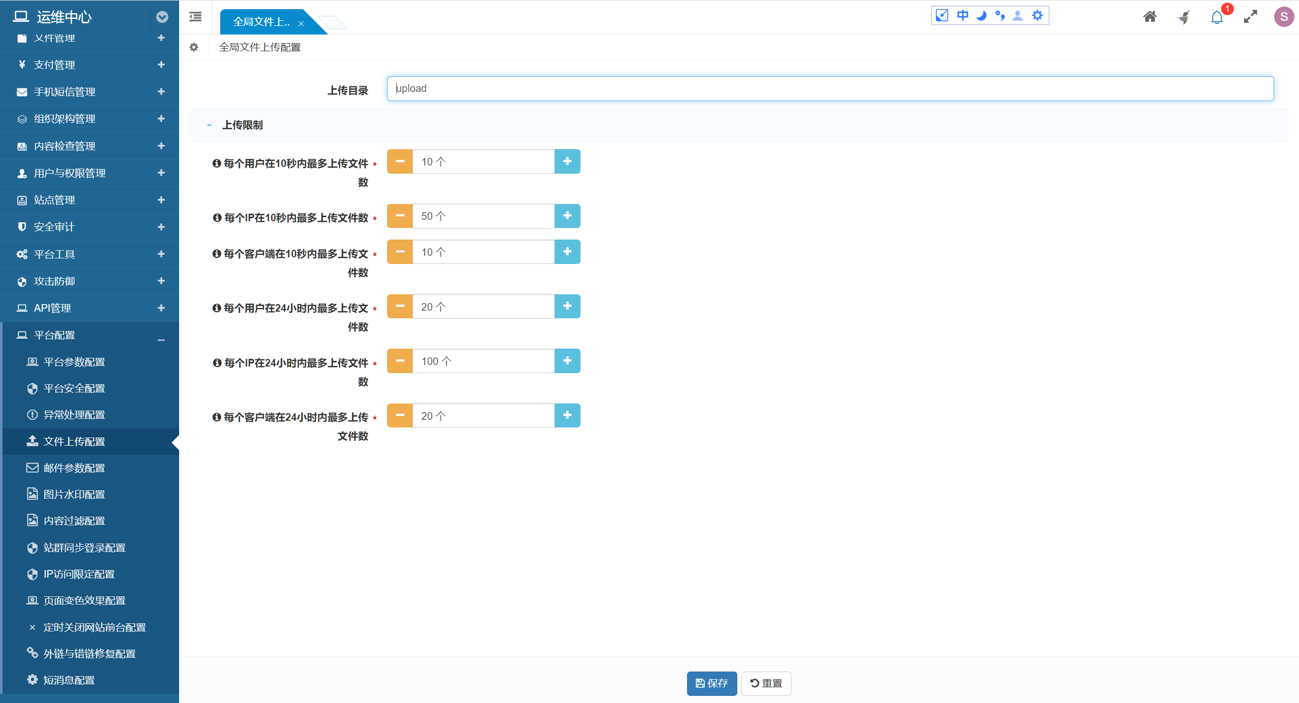1299x703 pixels.
Task: Increase per-user 10-second upload file limit
Action: (x=567, y=162)
